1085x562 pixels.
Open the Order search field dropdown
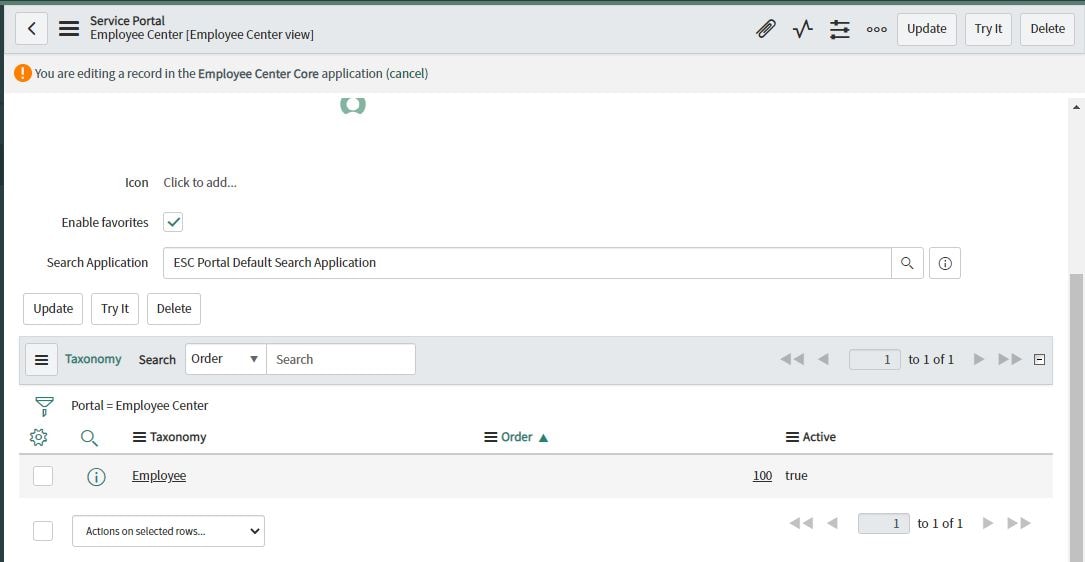[x=226, y=359]
